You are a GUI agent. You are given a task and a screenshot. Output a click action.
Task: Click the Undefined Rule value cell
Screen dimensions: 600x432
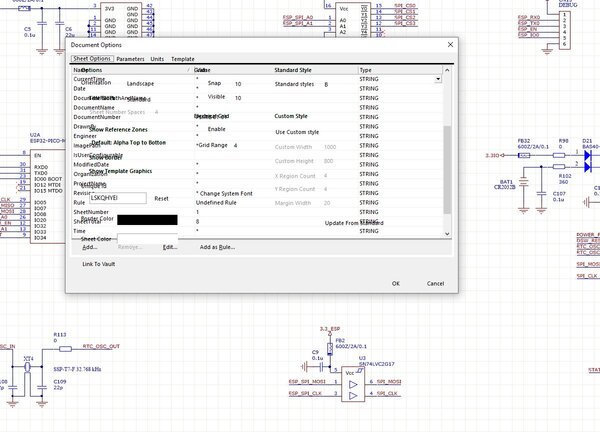pos(216,203)
